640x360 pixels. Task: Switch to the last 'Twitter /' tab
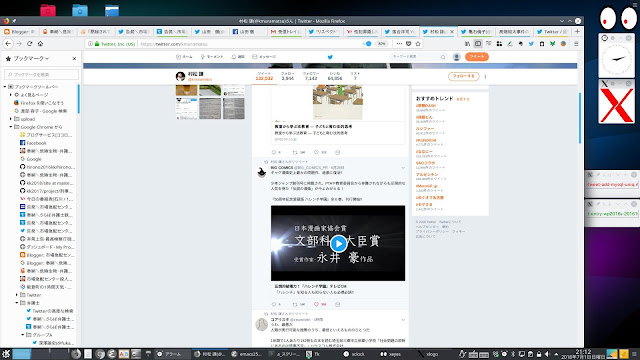pos(551,31)
